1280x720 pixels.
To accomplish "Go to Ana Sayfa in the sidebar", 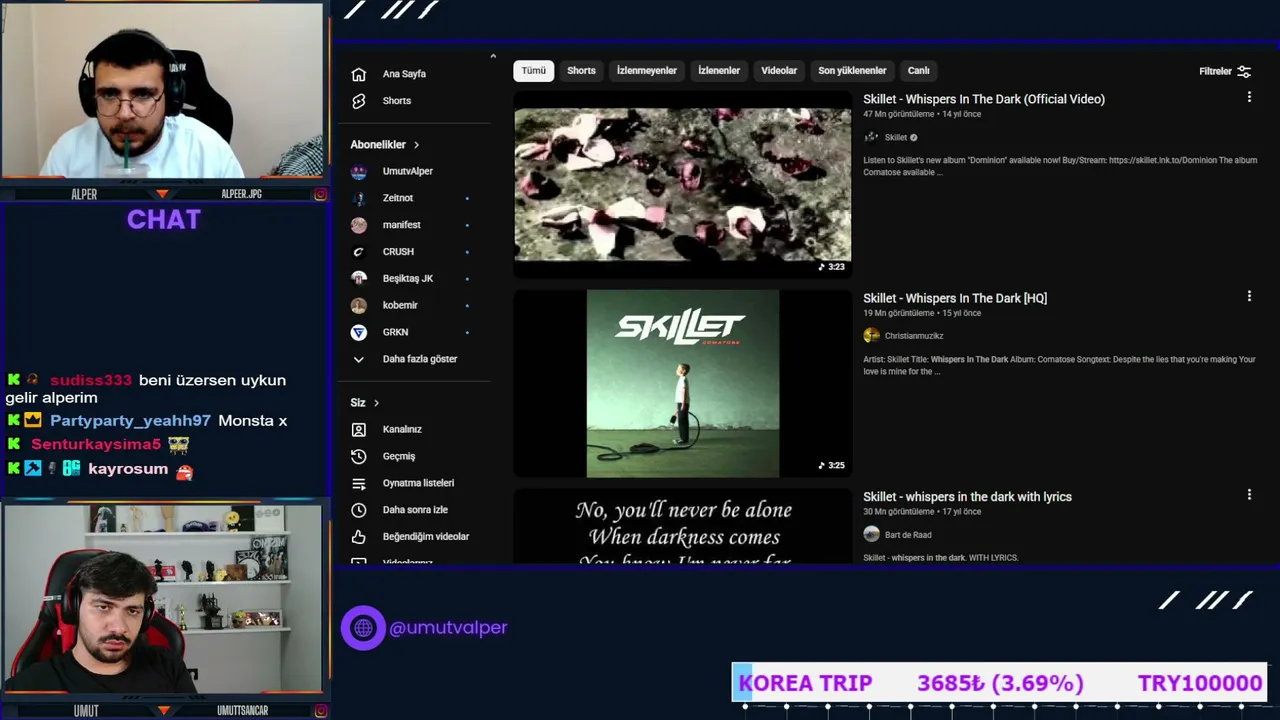I will (x=404, y=74).
